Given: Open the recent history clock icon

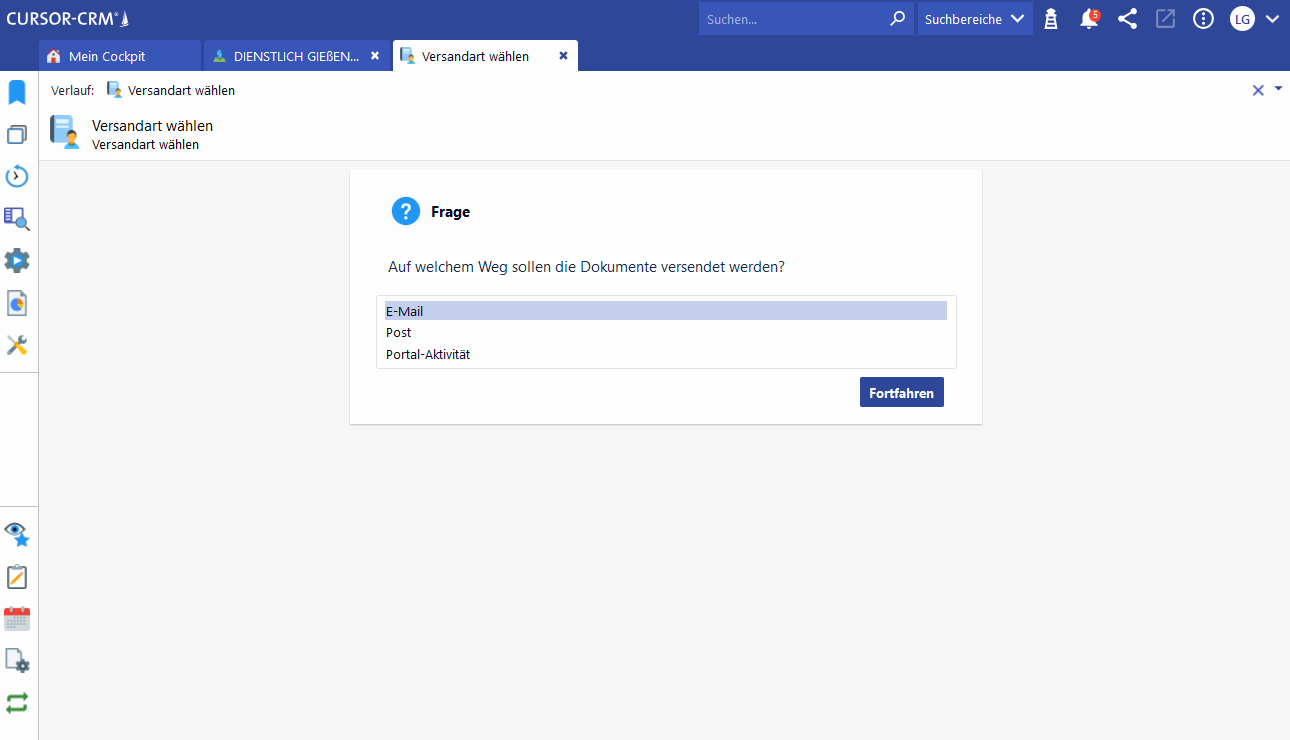Looking at the screenshot, I should point(17,177).
